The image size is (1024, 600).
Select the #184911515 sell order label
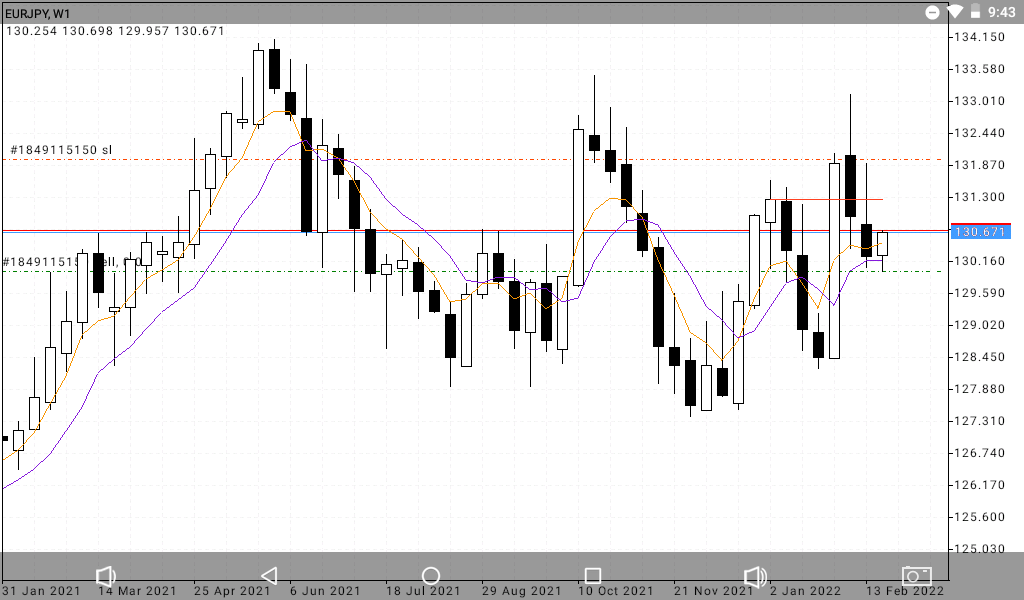click(x=72, y=262)
